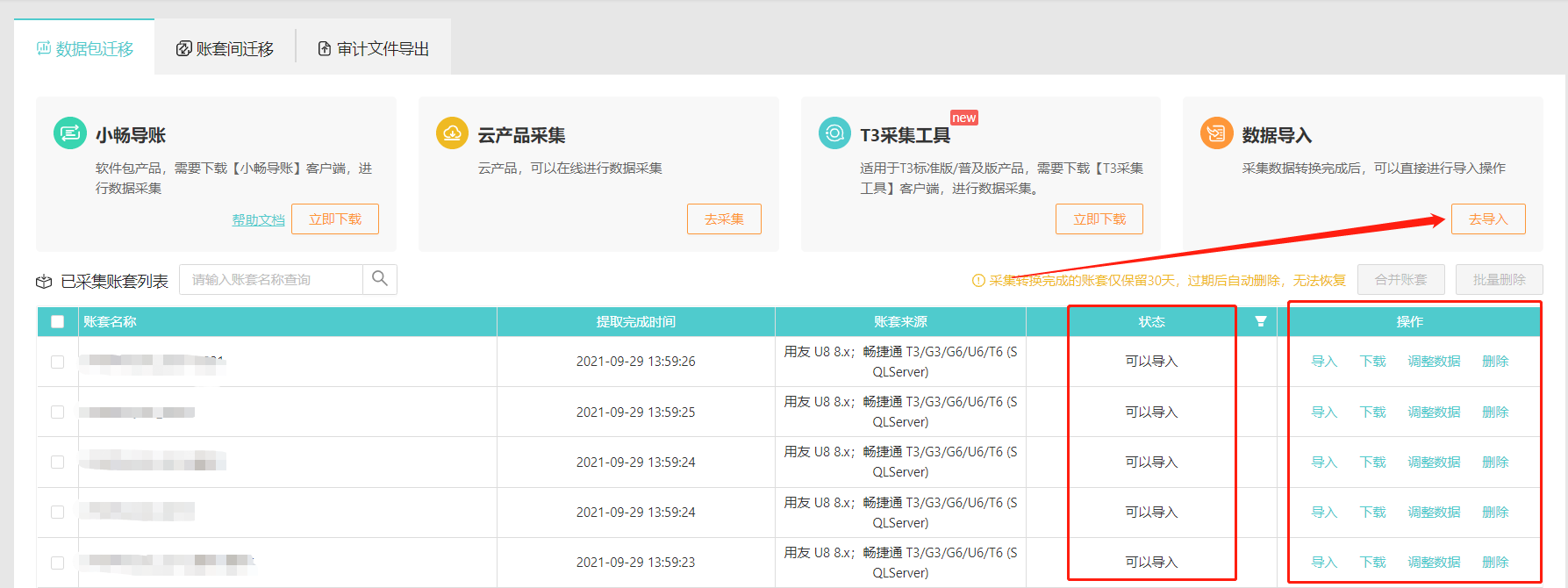The height and width of the screenshot is (588, 1568).
Task: Focus the 账套名称 search input field
Action: click(271, 279)
